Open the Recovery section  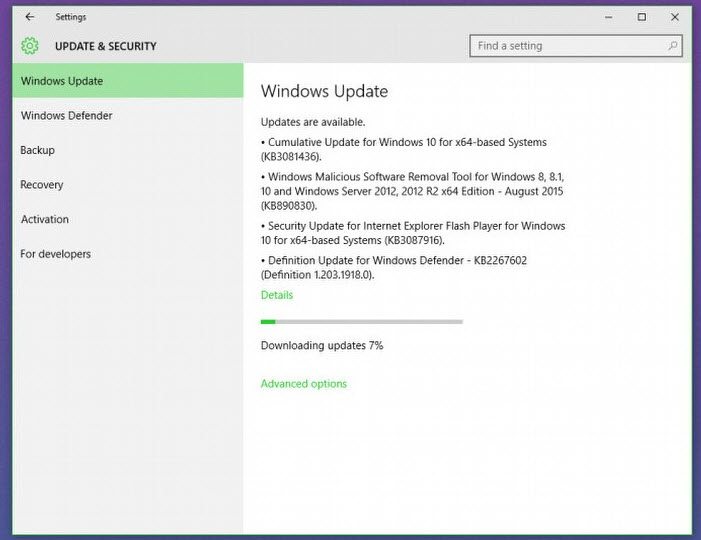(128, 184)
